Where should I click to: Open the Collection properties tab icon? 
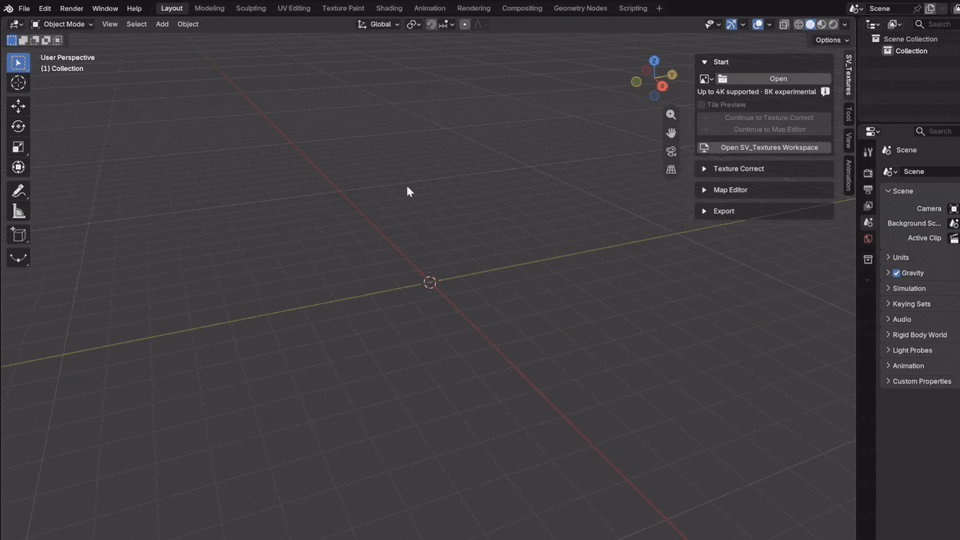click(868, 260)
